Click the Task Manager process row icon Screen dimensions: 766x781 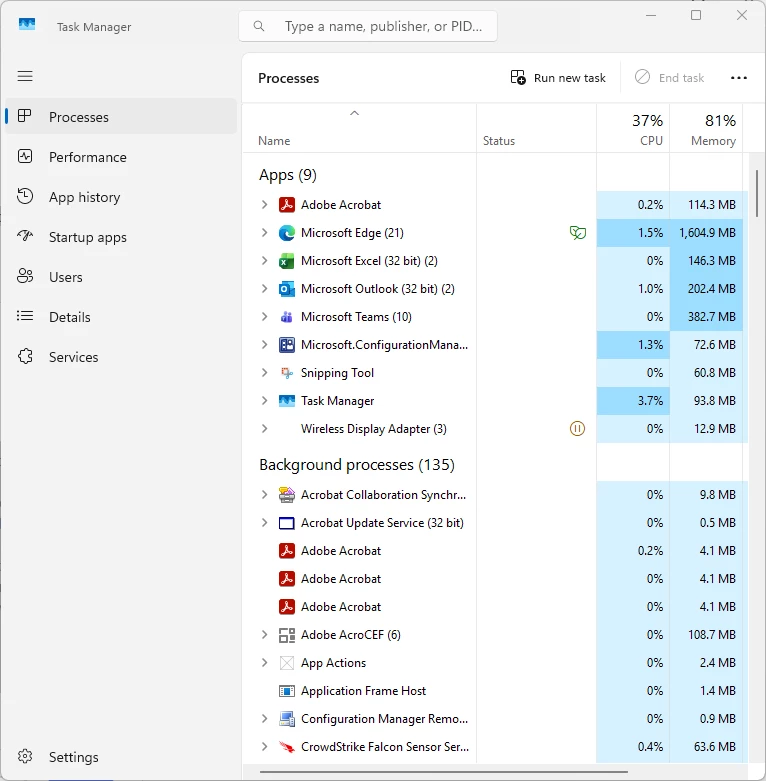tap(286, 400)
